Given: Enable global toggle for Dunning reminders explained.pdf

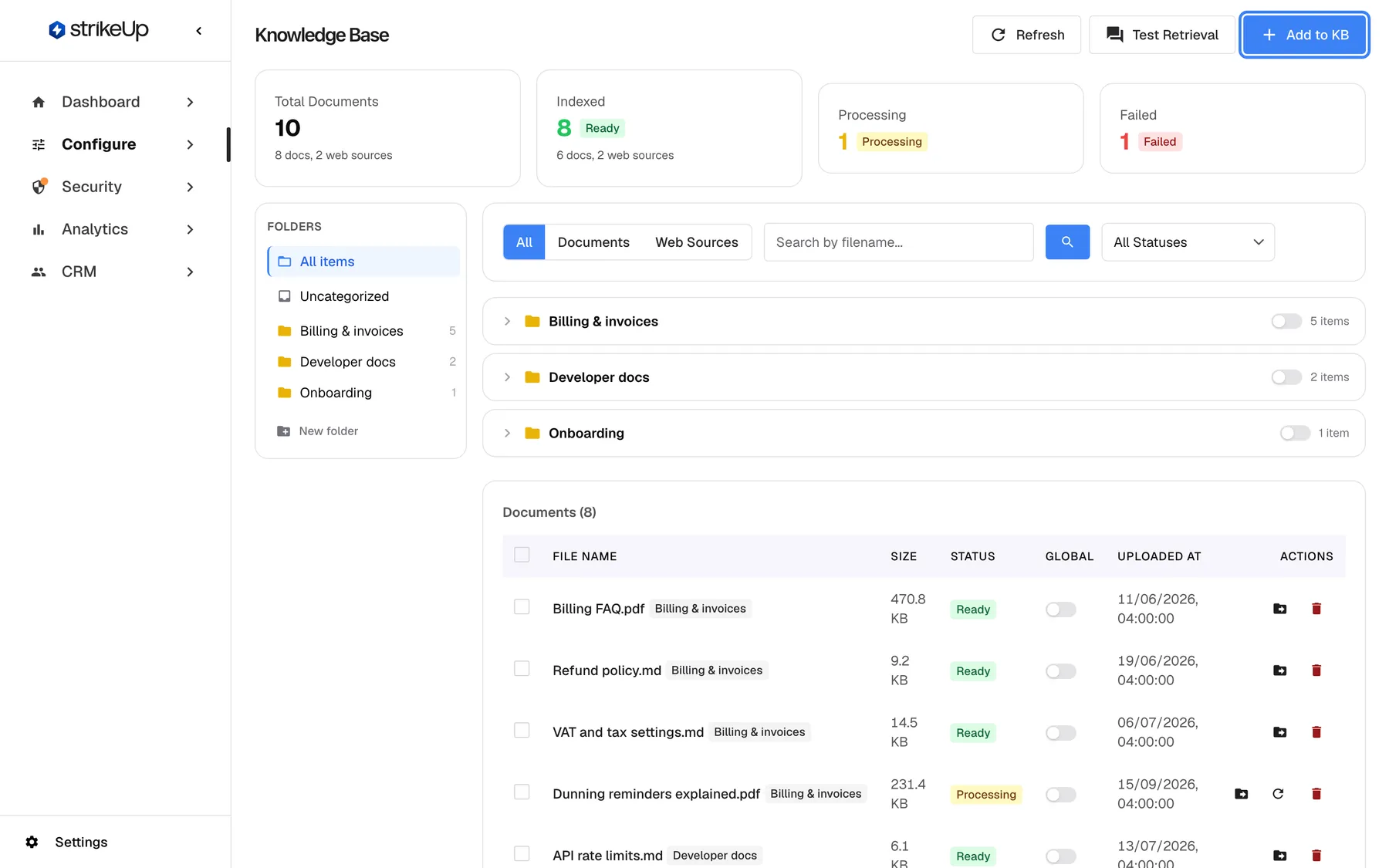Looking at the screenshot, I should point(1060,795).
